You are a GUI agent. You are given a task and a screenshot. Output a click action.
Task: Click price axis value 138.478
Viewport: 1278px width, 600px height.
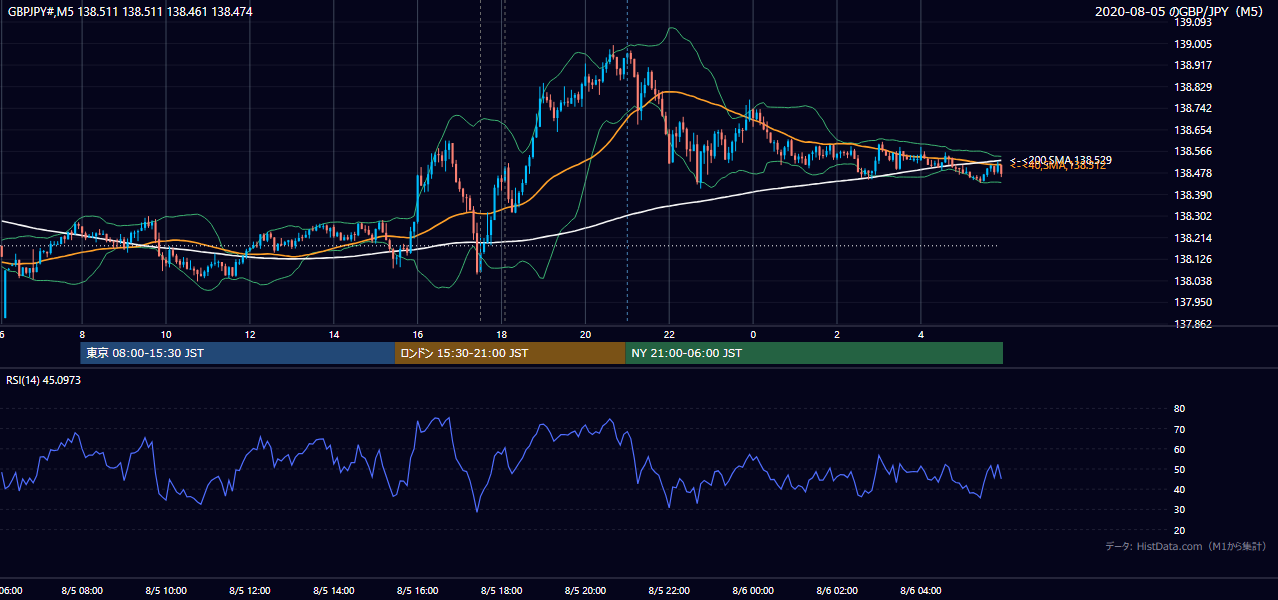pyautogui.click(x=1194, y=173)
